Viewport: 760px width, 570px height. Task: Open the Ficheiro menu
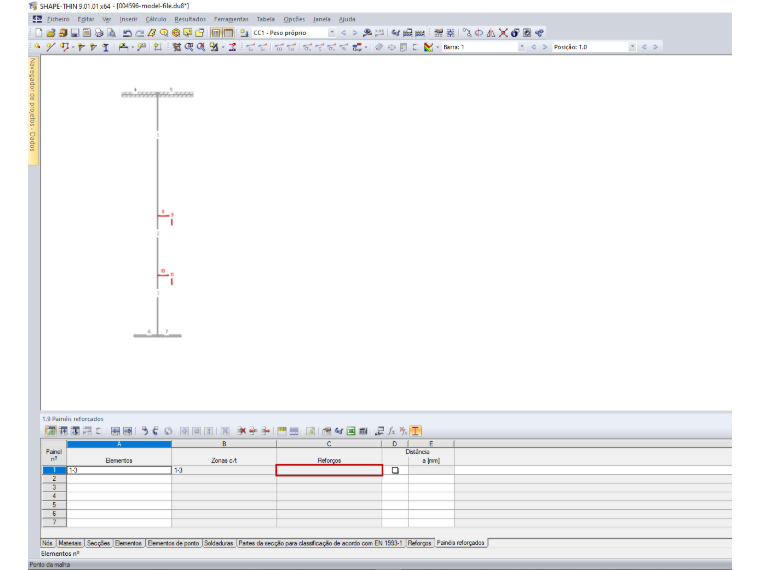tap(58, 19)
